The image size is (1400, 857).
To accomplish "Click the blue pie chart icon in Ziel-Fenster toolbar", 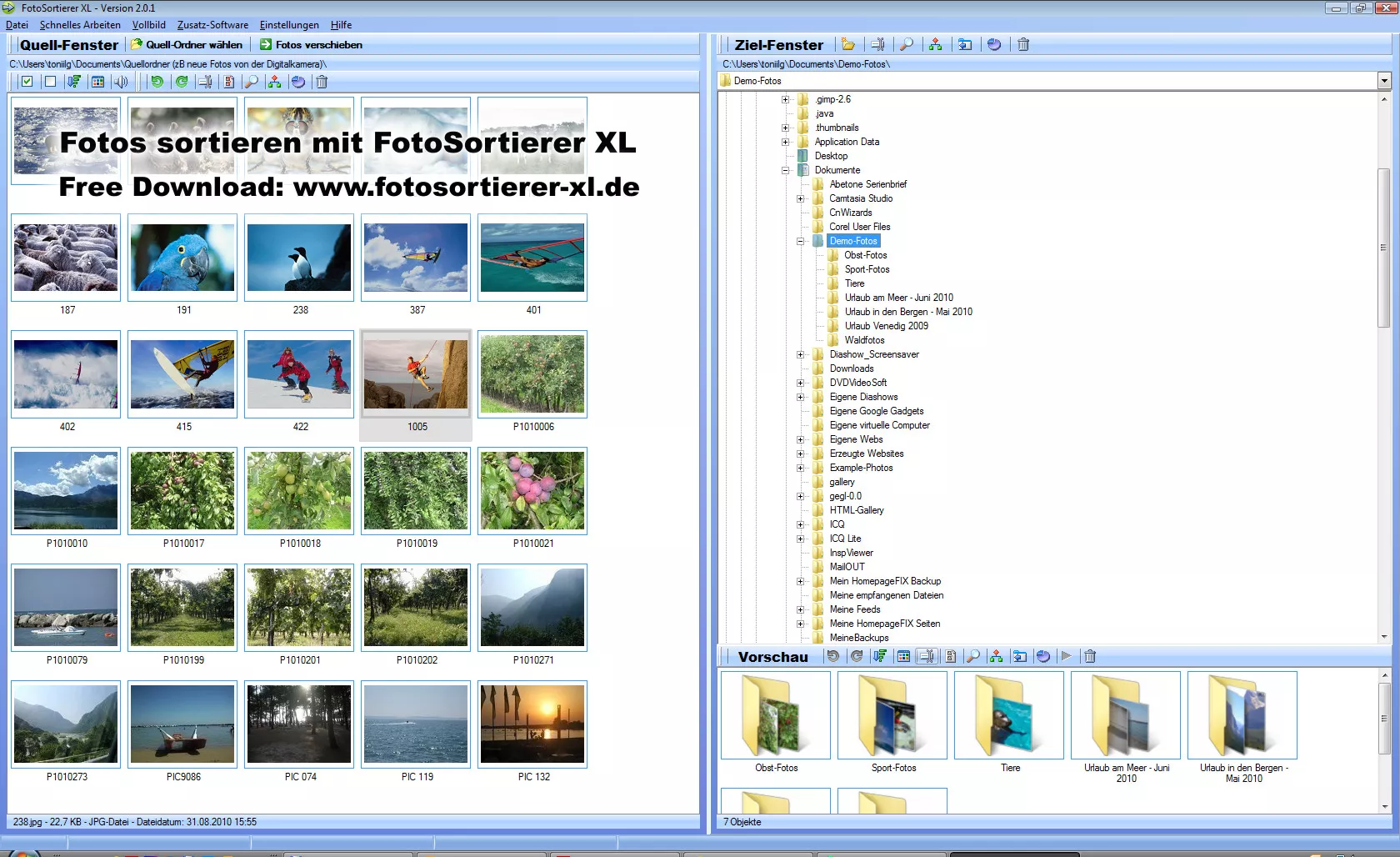I will coord(994,45).
